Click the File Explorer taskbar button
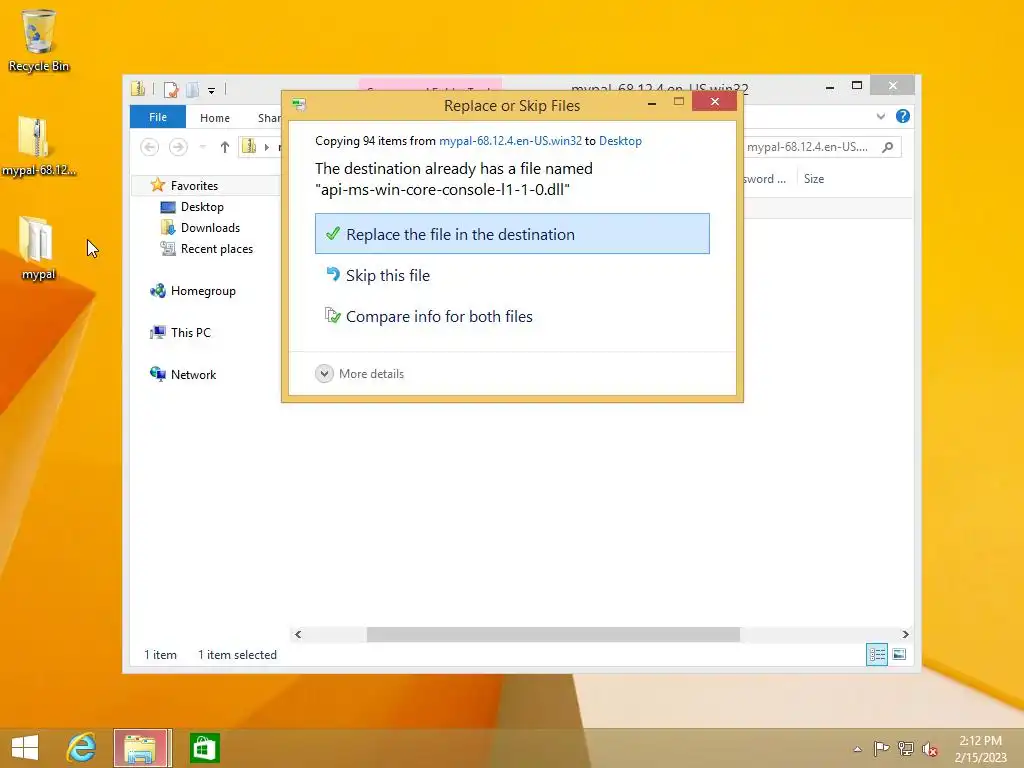1024x768 pixels. pos(142,748)
